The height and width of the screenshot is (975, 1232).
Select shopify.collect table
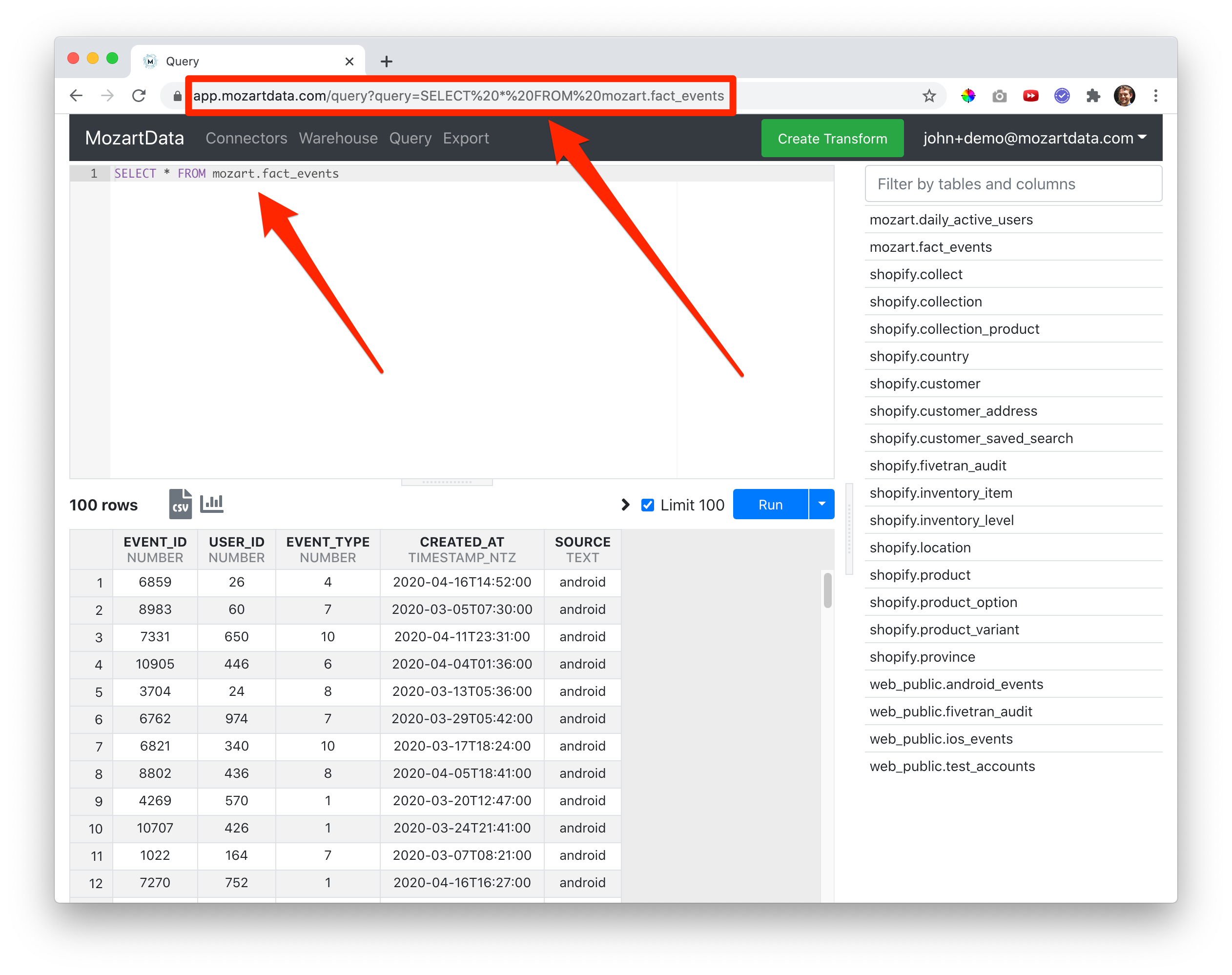(x=1013, y=274)
